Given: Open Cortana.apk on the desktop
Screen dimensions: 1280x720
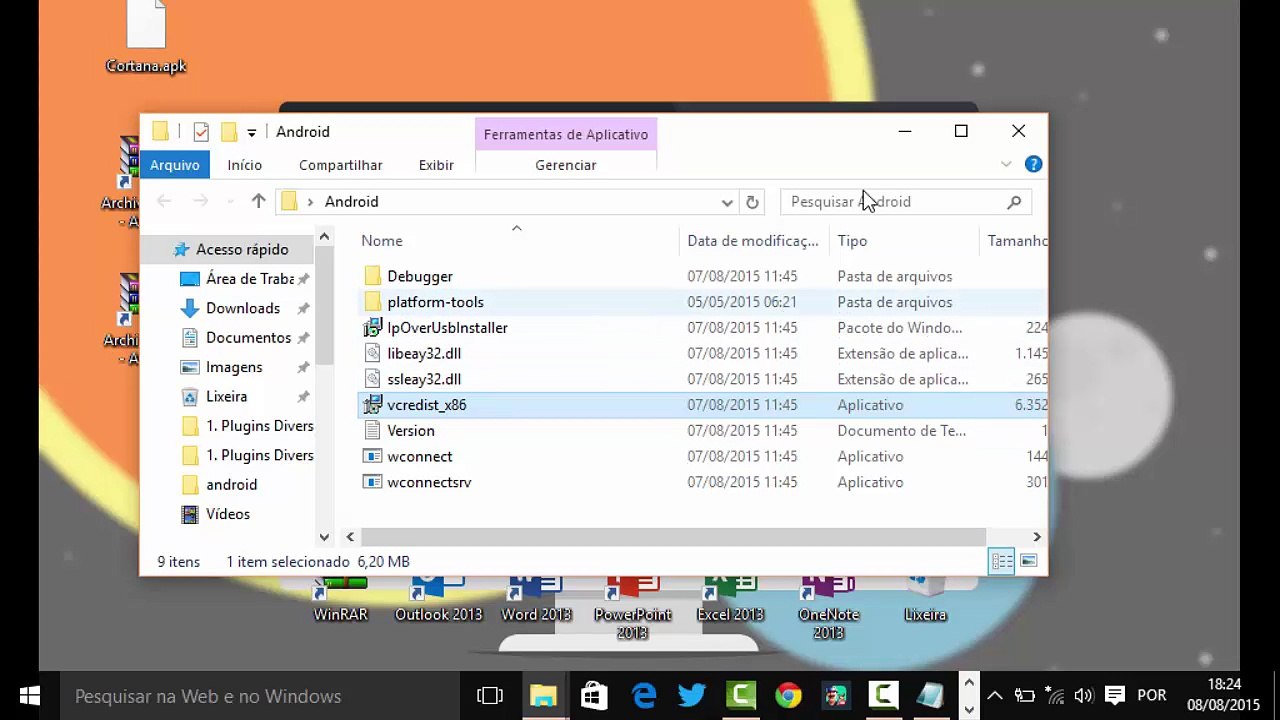Looking at the screenshot, I should click(146, 37).
